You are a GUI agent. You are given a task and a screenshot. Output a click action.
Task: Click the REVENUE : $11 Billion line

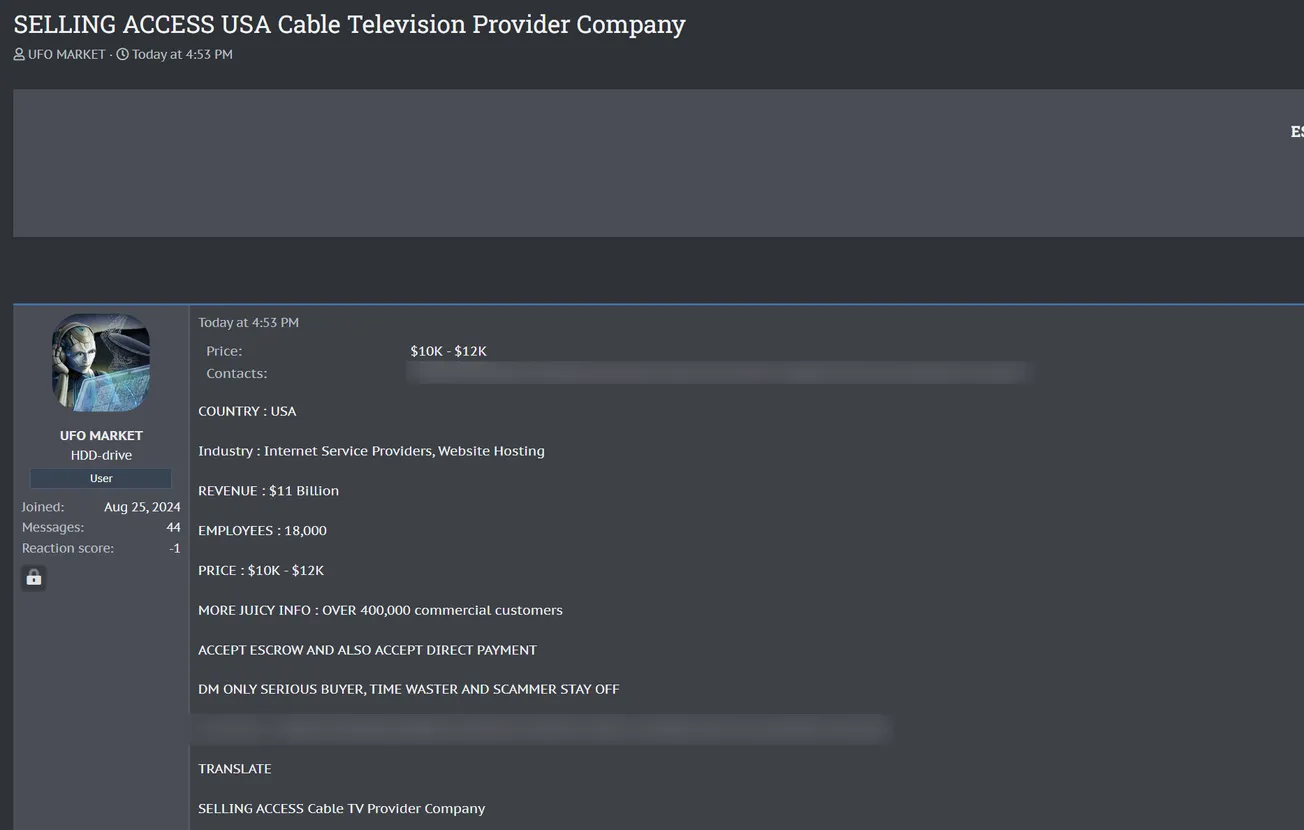tap(268, 491)
